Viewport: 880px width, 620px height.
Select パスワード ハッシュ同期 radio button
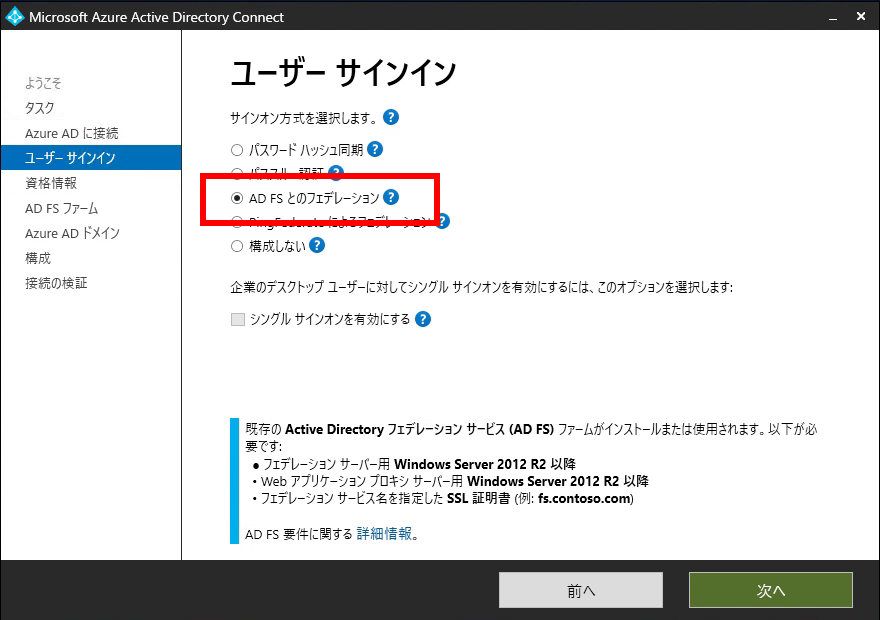tap(237, 150)
